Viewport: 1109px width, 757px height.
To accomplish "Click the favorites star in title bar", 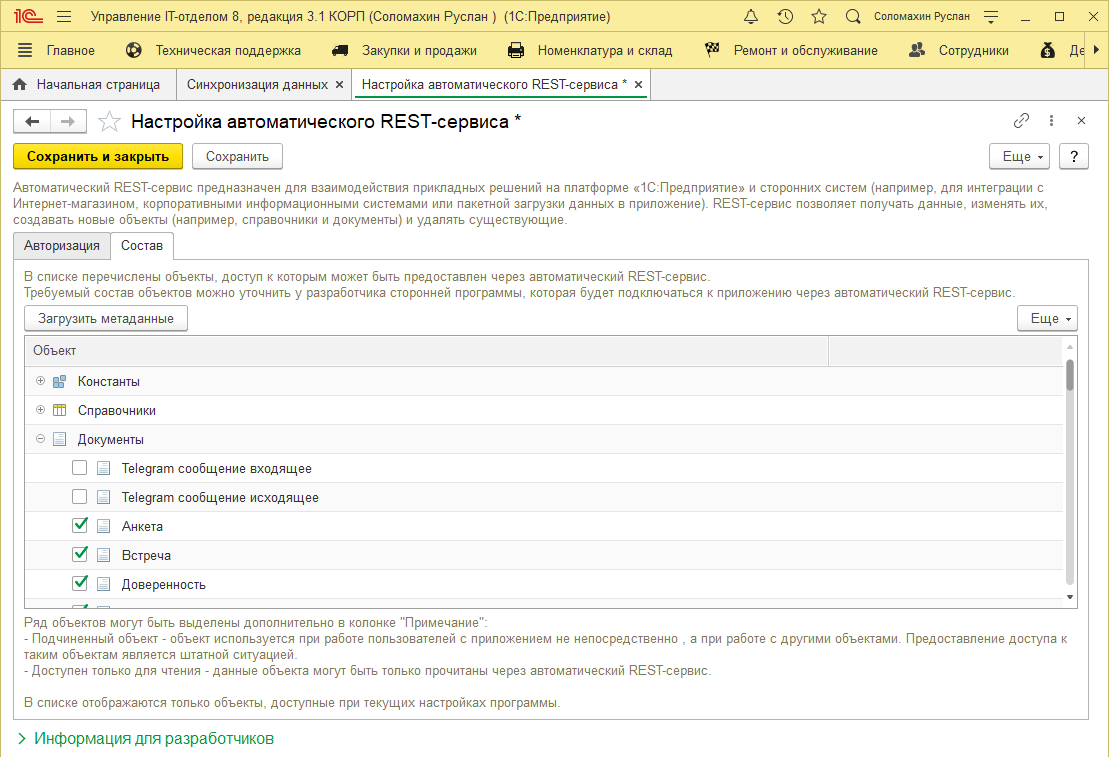I will click(x=819, y=17).
